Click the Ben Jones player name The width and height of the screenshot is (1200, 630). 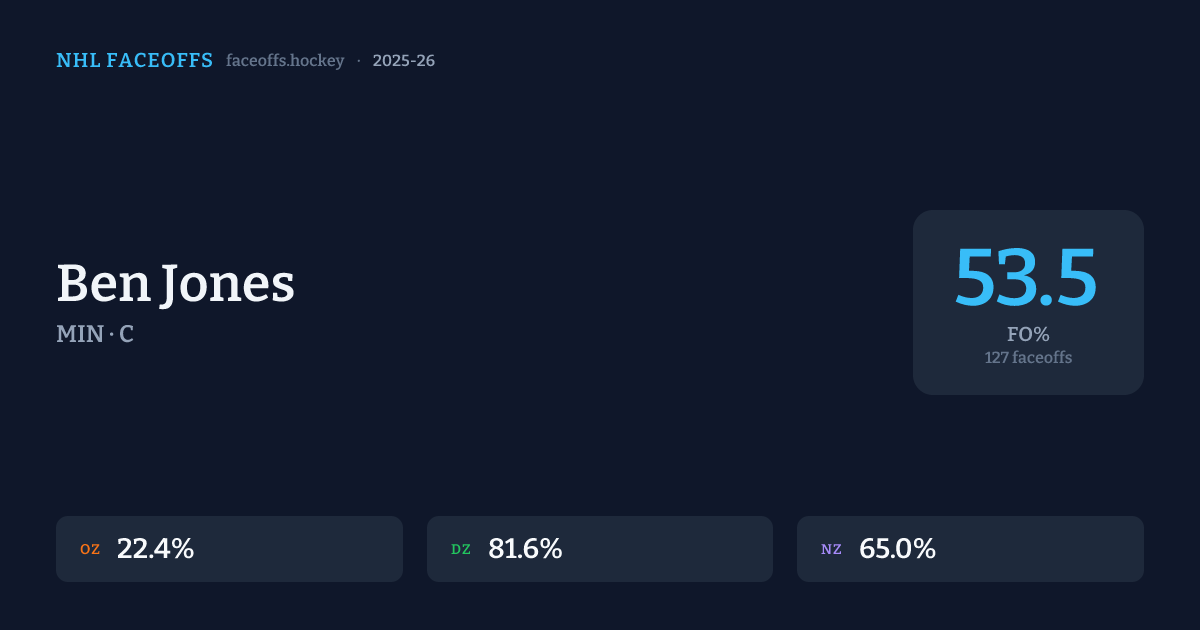[175, 283]
